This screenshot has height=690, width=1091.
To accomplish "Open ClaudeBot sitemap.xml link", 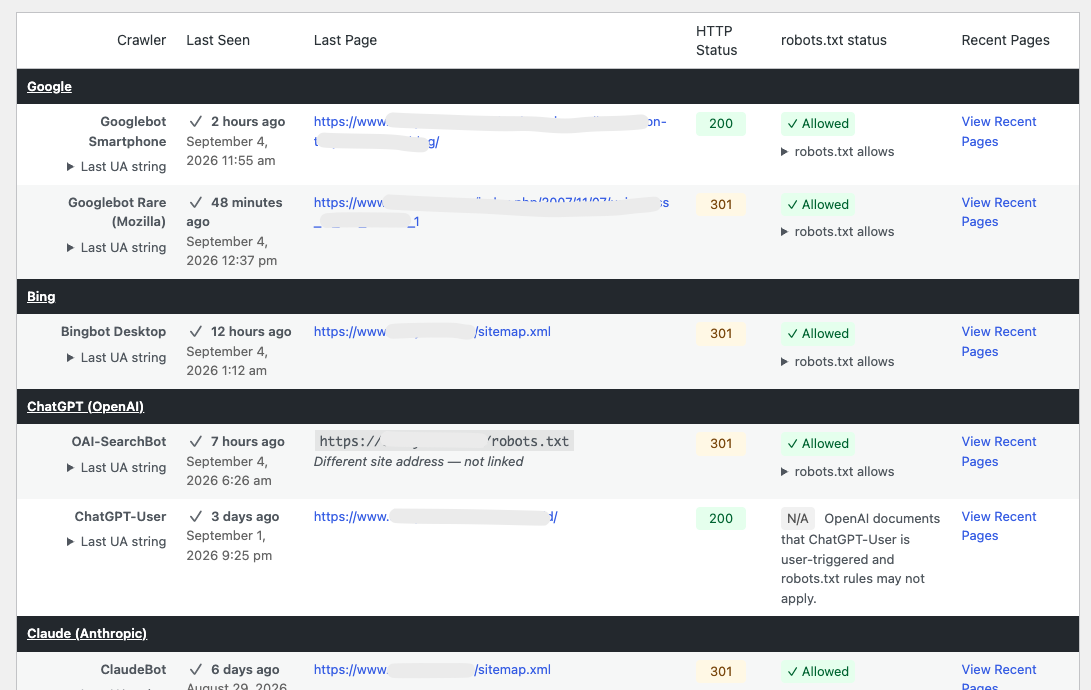I will pos(432,670).
